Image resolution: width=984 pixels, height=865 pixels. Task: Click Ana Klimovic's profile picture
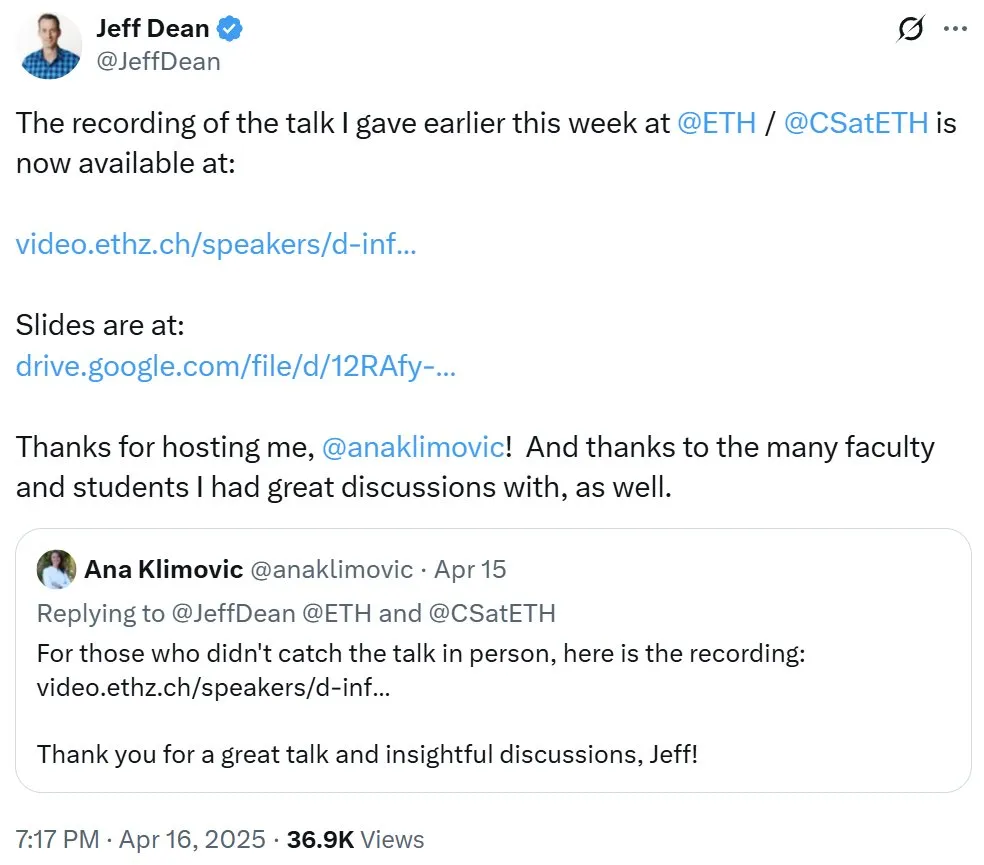[57, 568]
